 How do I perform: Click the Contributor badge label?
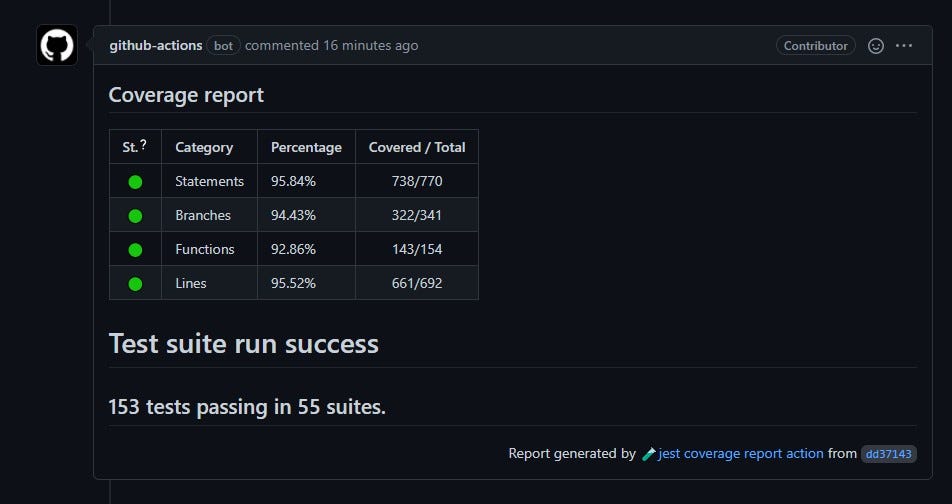click(x=815, y=46)
